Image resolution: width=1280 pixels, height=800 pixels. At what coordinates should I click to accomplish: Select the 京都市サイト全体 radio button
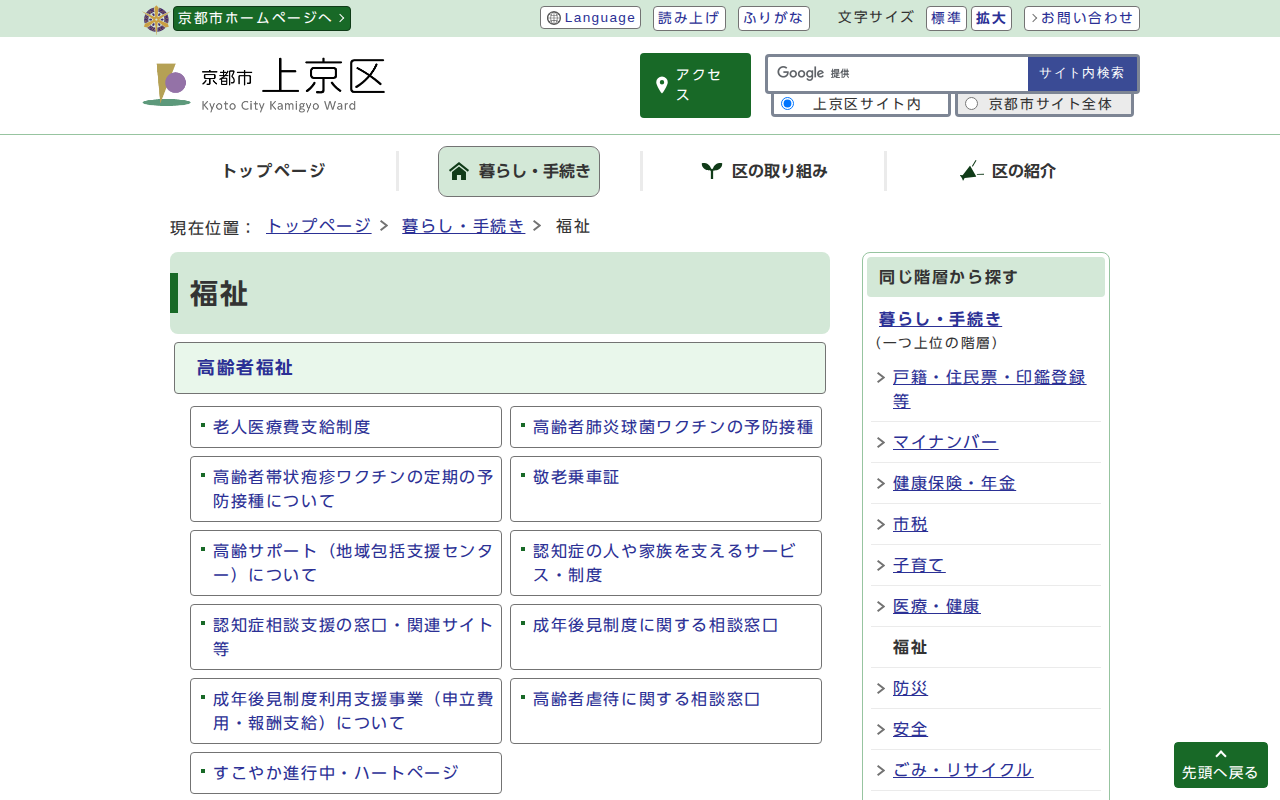pyautogui.click(x=971, y=104)
